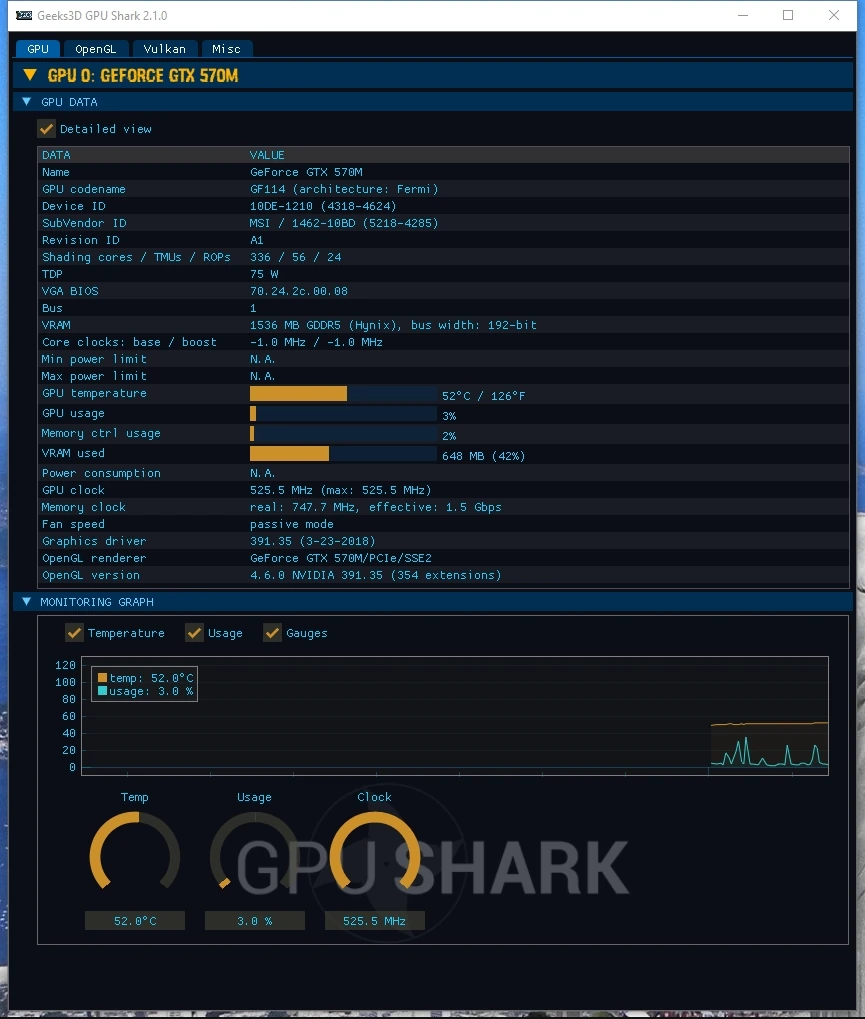Screen dimensions: 865x1019
Task: Maximize the GPU Shark window
Action: click(788, 15)
